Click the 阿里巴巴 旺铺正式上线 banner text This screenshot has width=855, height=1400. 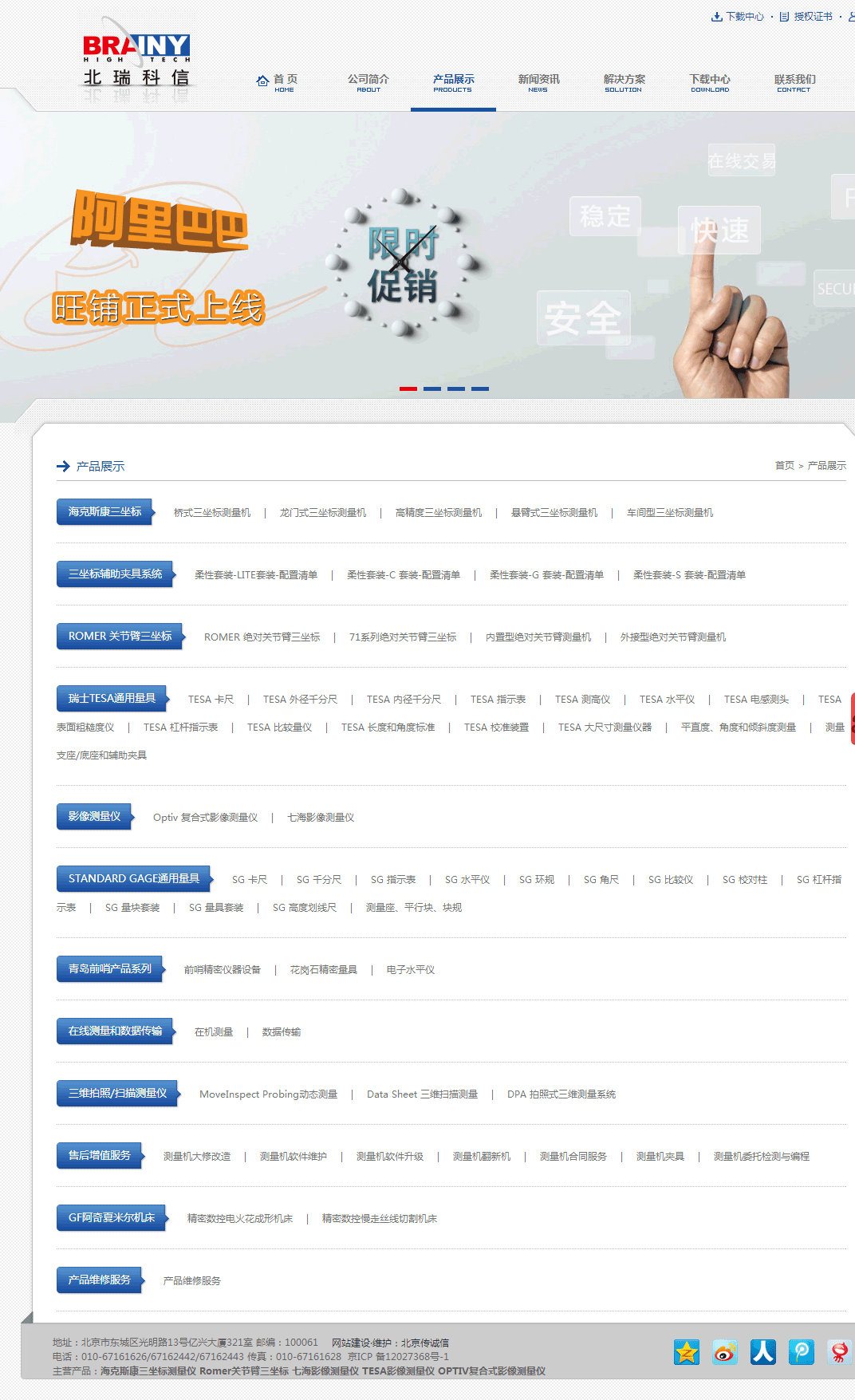point(159,258)
